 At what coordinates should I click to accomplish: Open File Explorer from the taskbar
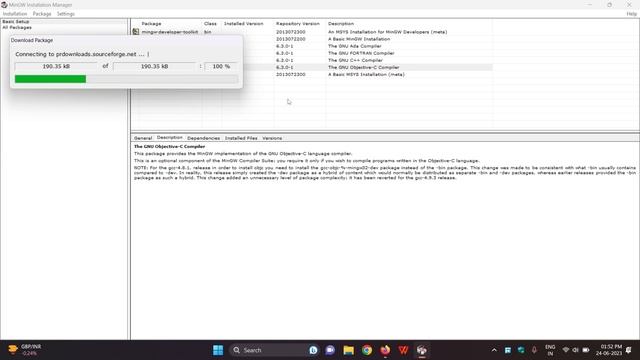(x=348, y=350)
